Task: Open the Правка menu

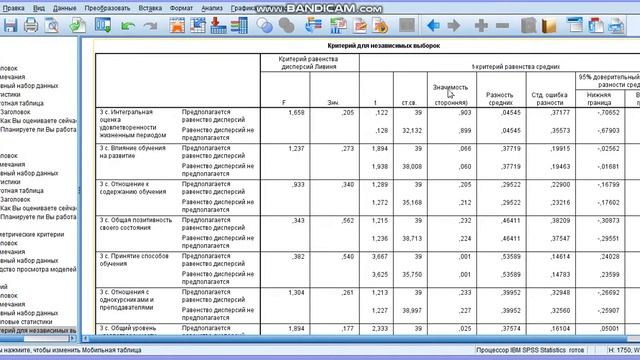Action: point(13,8)
